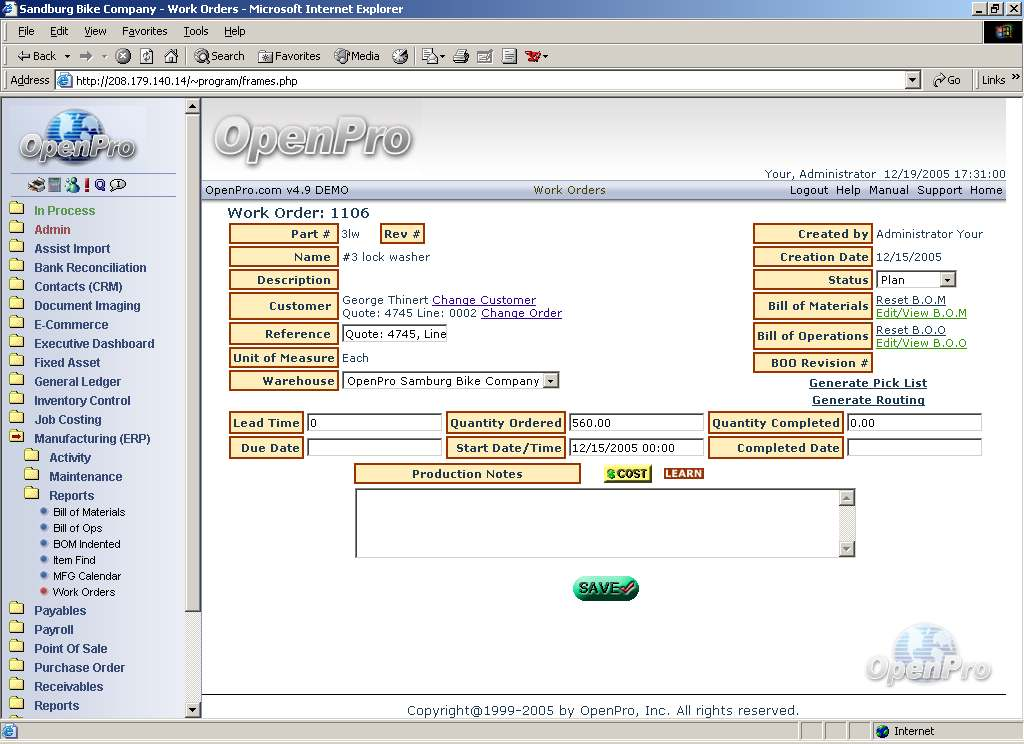Viewport: 1024px width, 744px height.
Task: Open the Warehouse dropdown list
Action: click(x=551, y=381)
